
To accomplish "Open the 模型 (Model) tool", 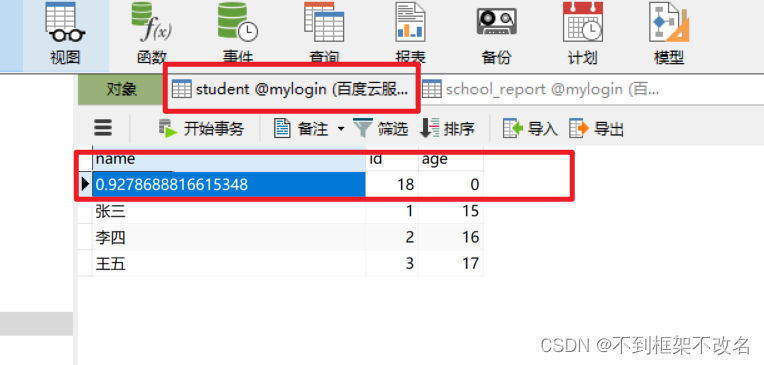I will [668, 34].
